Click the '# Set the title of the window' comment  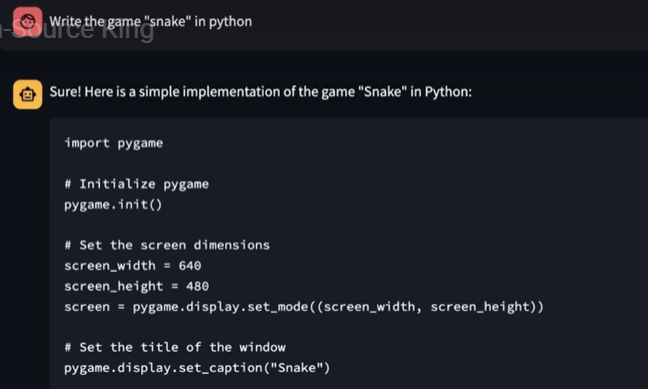pos(175,347)
